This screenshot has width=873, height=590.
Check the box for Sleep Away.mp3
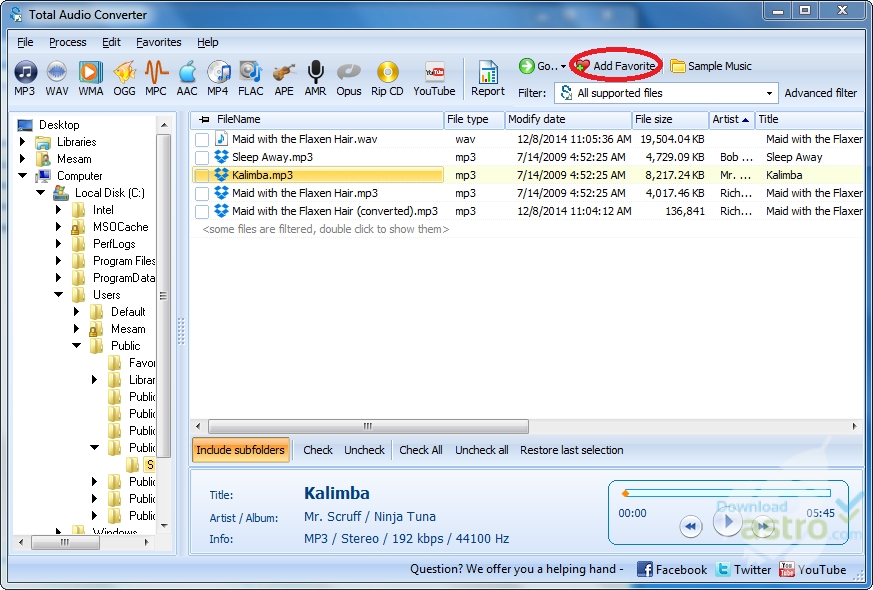click(202, 157)
